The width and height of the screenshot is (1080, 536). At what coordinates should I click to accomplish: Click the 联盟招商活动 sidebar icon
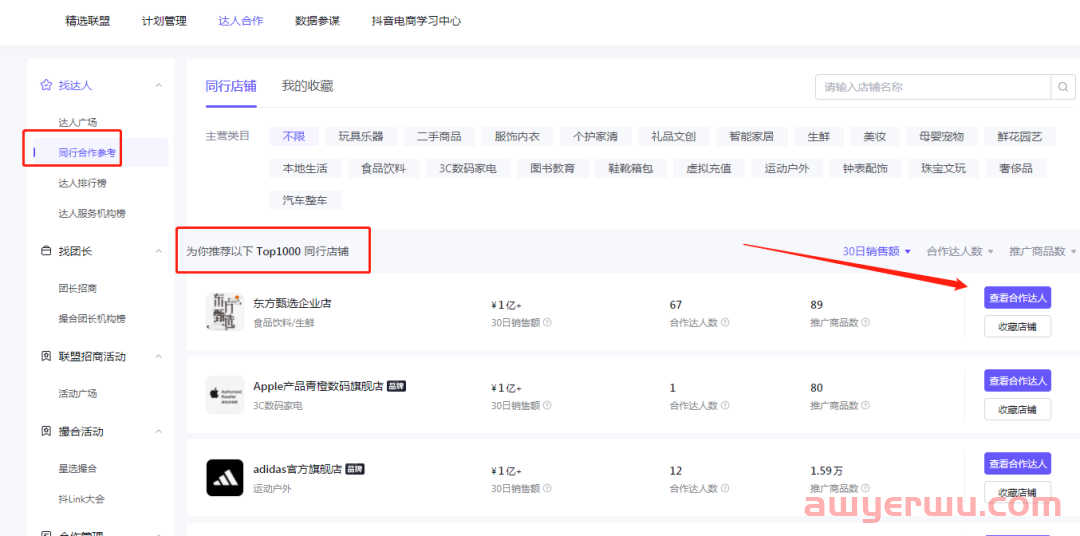coord(45,357)
